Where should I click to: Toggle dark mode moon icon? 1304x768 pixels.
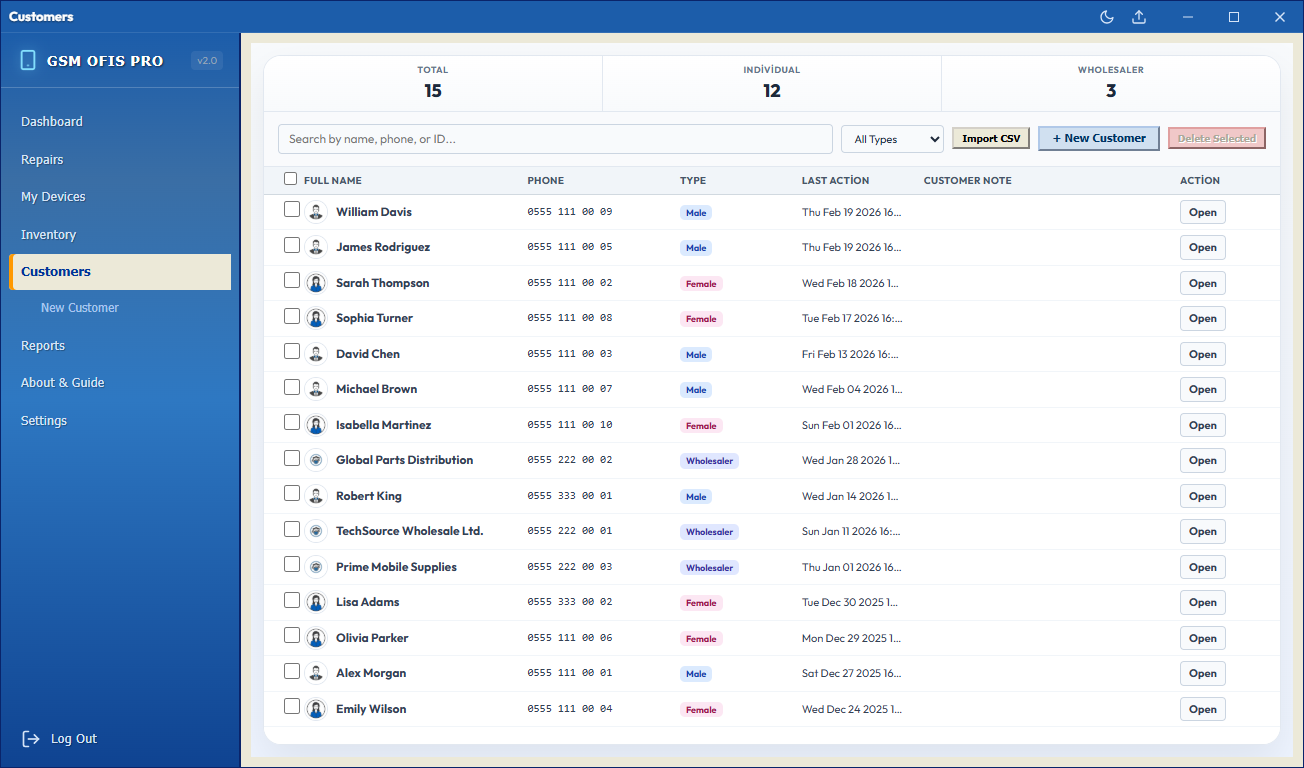1107,17
